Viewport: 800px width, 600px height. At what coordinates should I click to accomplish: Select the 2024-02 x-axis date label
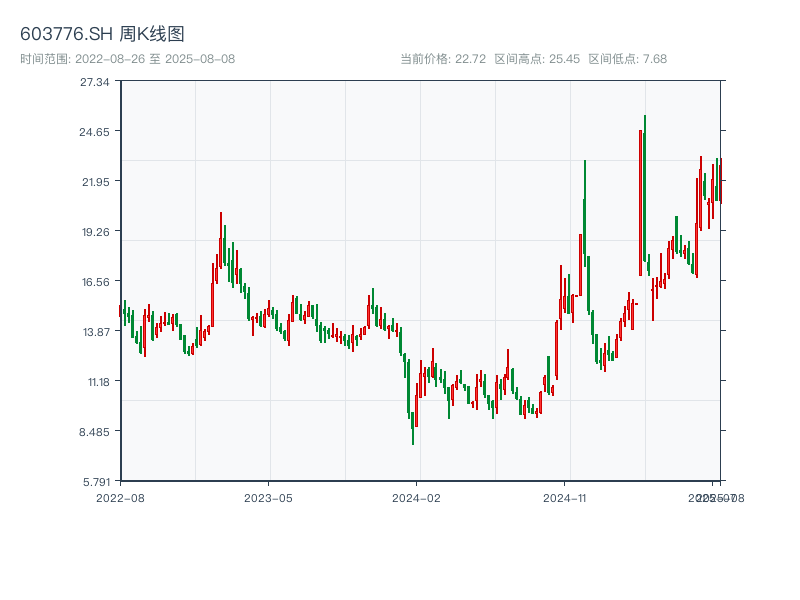[417, 497]
